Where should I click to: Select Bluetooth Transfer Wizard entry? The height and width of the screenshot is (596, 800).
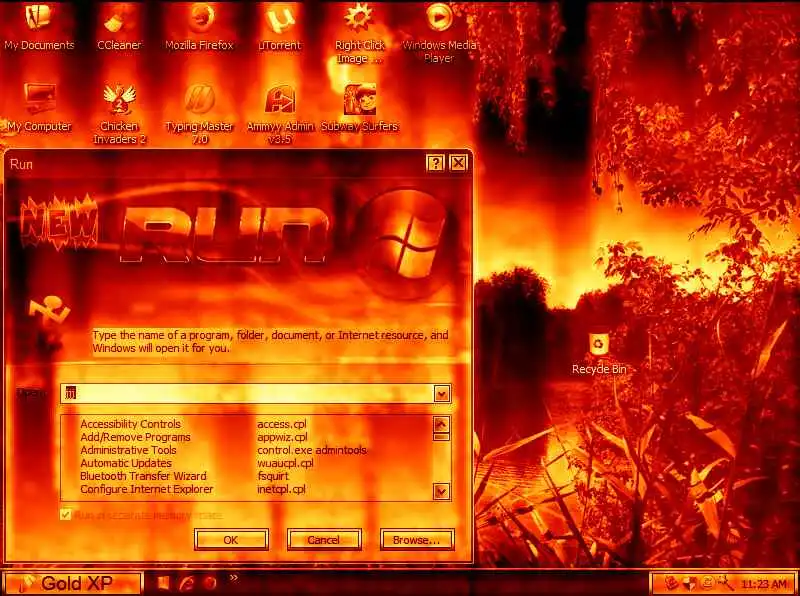(143, 476)
